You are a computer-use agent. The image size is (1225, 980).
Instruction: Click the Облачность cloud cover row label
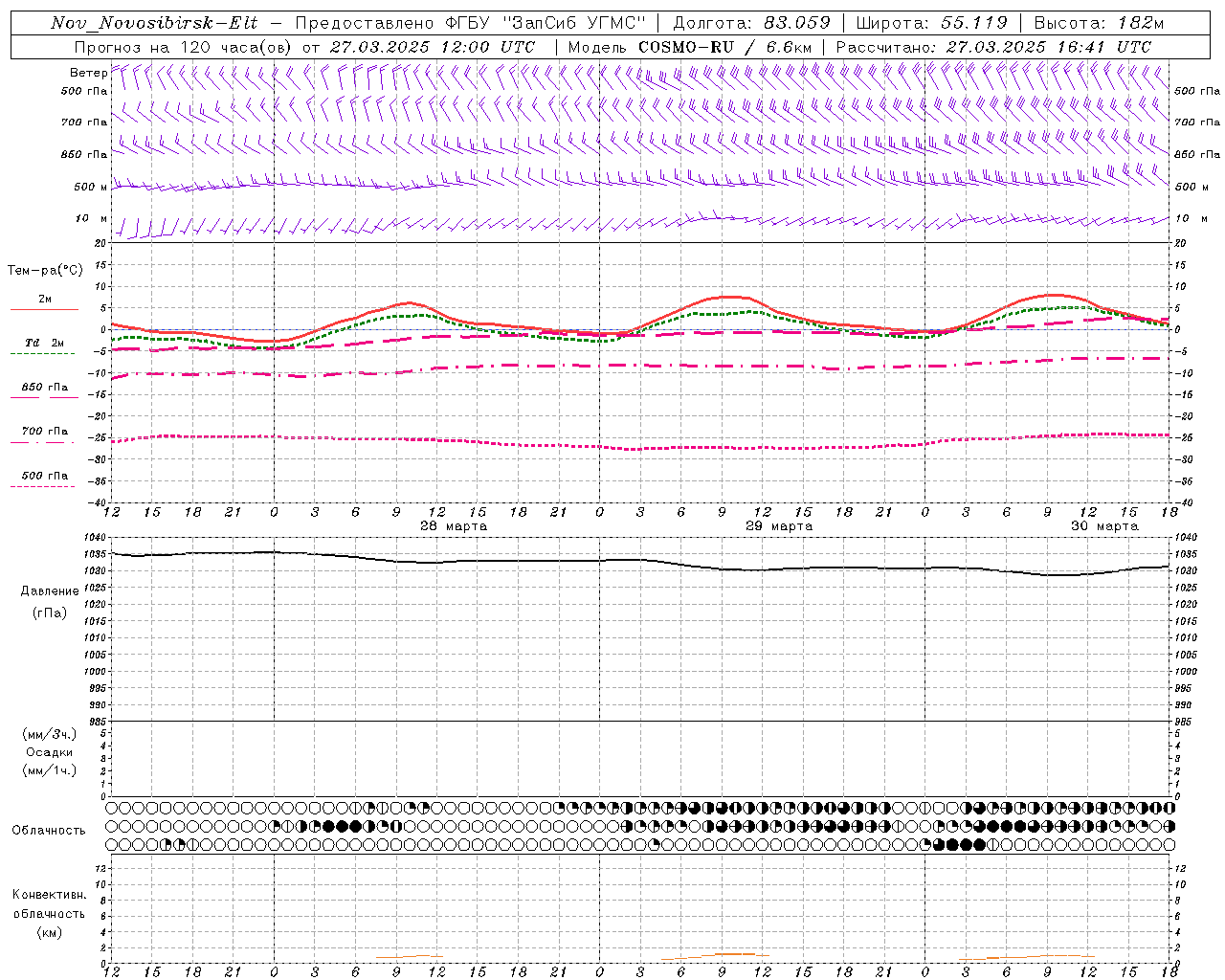[x=49, y=831]
